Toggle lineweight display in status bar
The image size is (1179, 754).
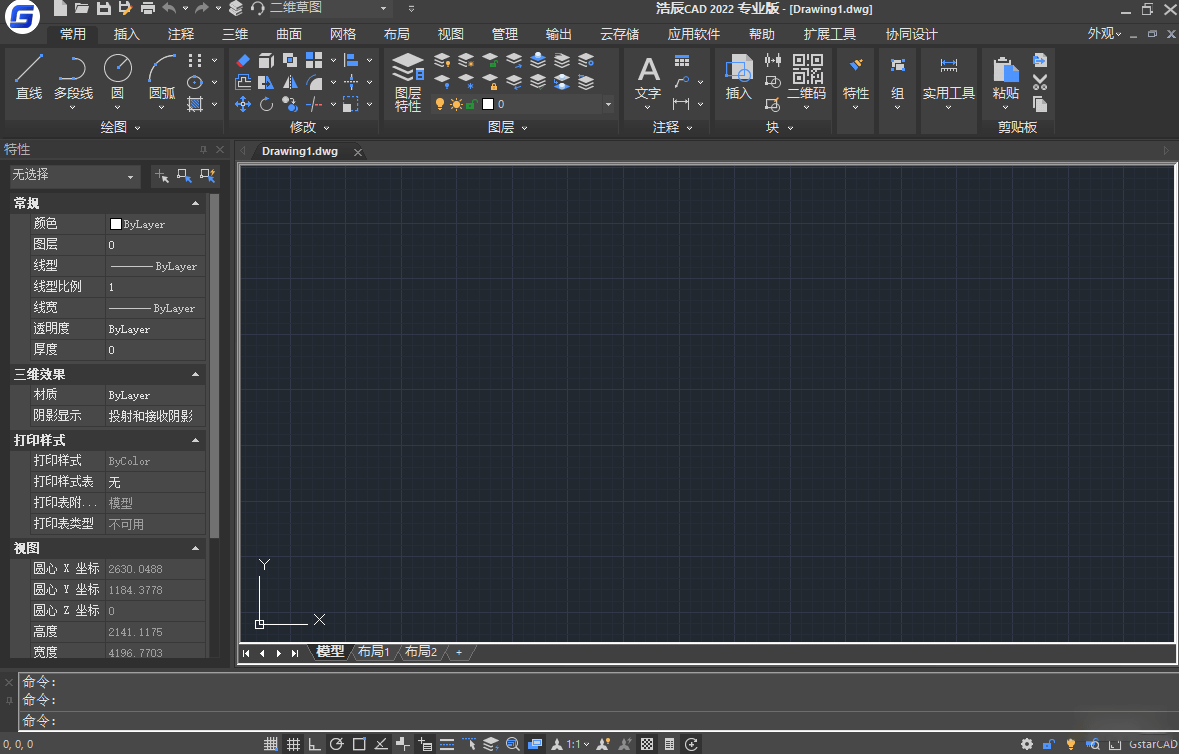(x=447, y=744)
